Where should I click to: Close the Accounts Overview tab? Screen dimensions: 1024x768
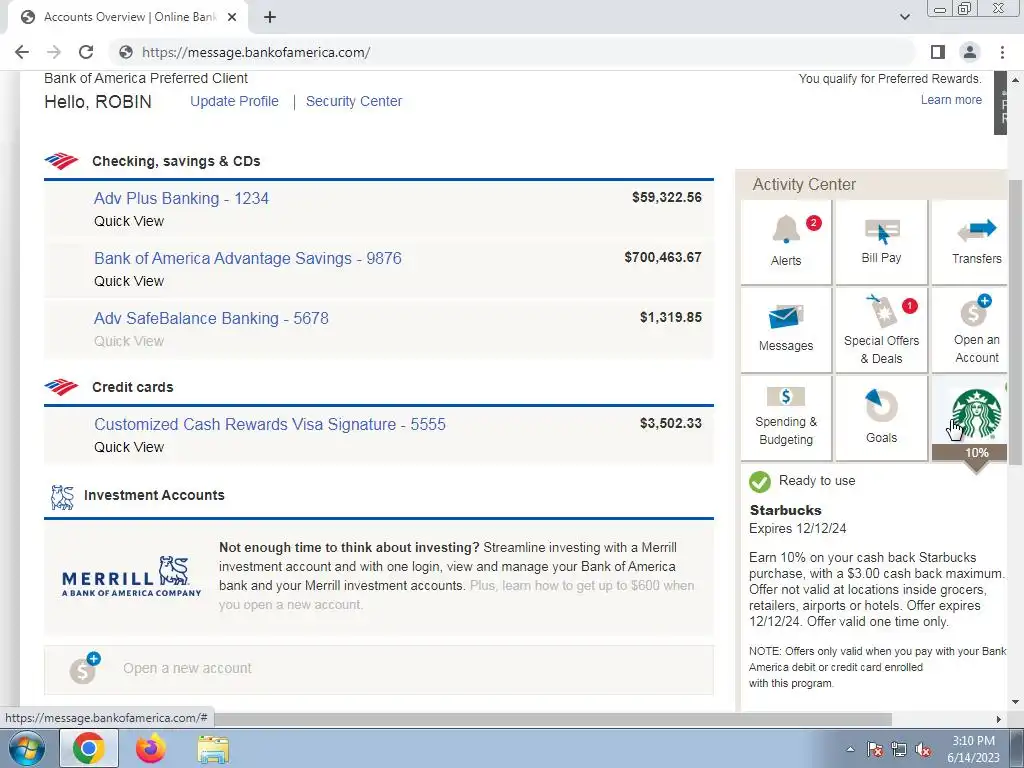click(x=232, y=17)
